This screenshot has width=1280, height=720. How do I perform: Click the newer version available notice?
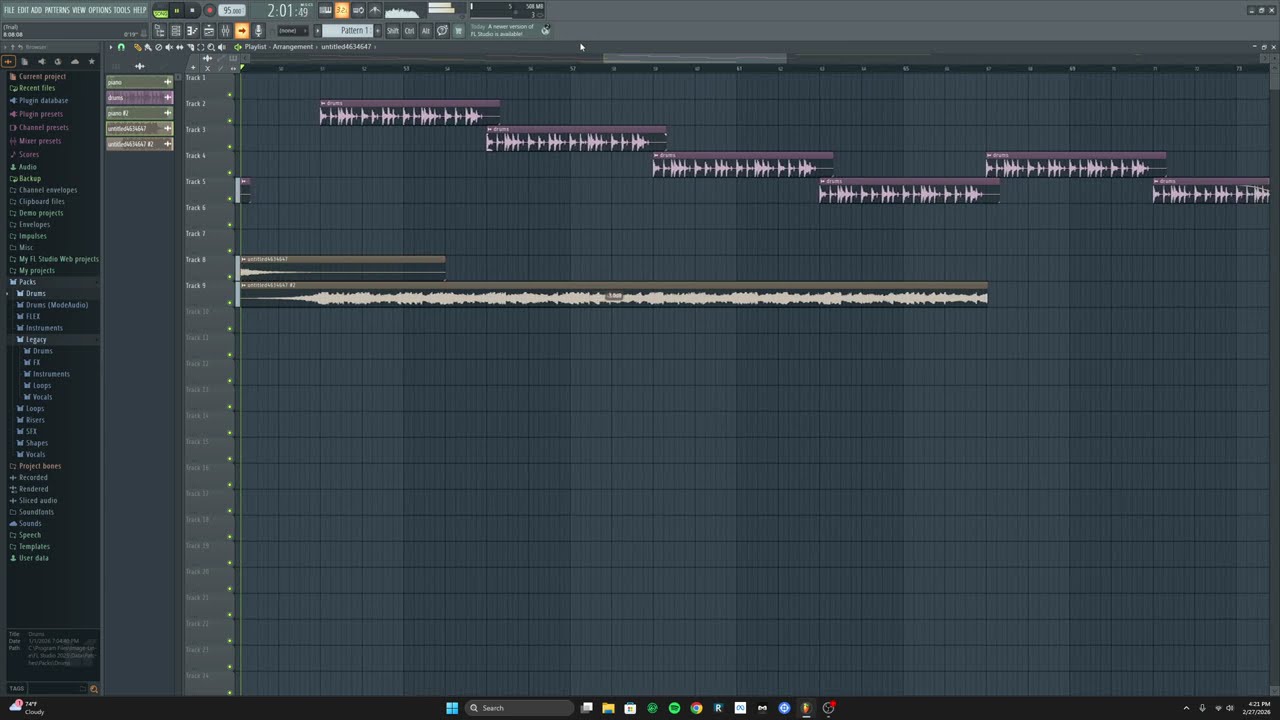pos(503,30)
